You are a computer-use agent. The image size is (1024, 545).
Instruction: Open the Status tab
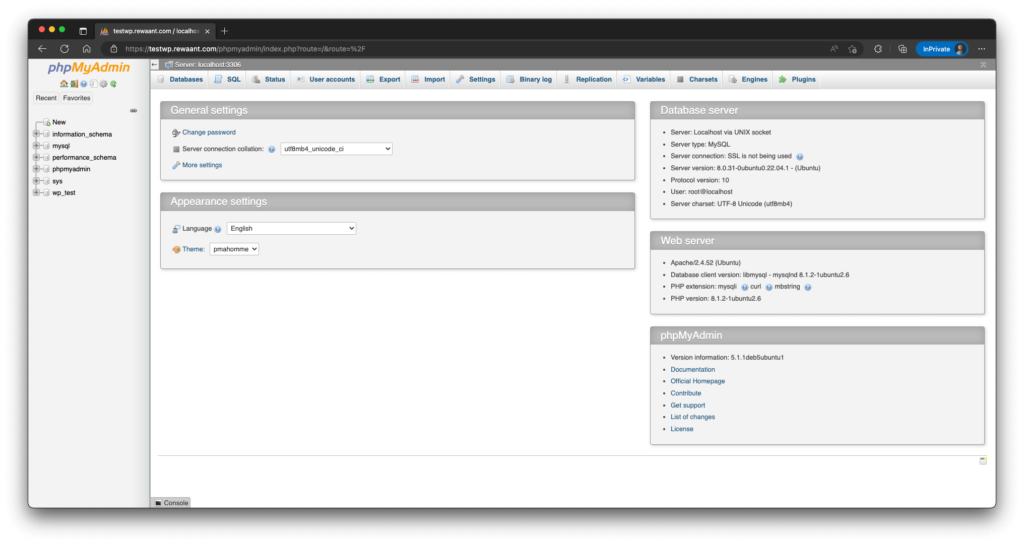coord(268,80)
